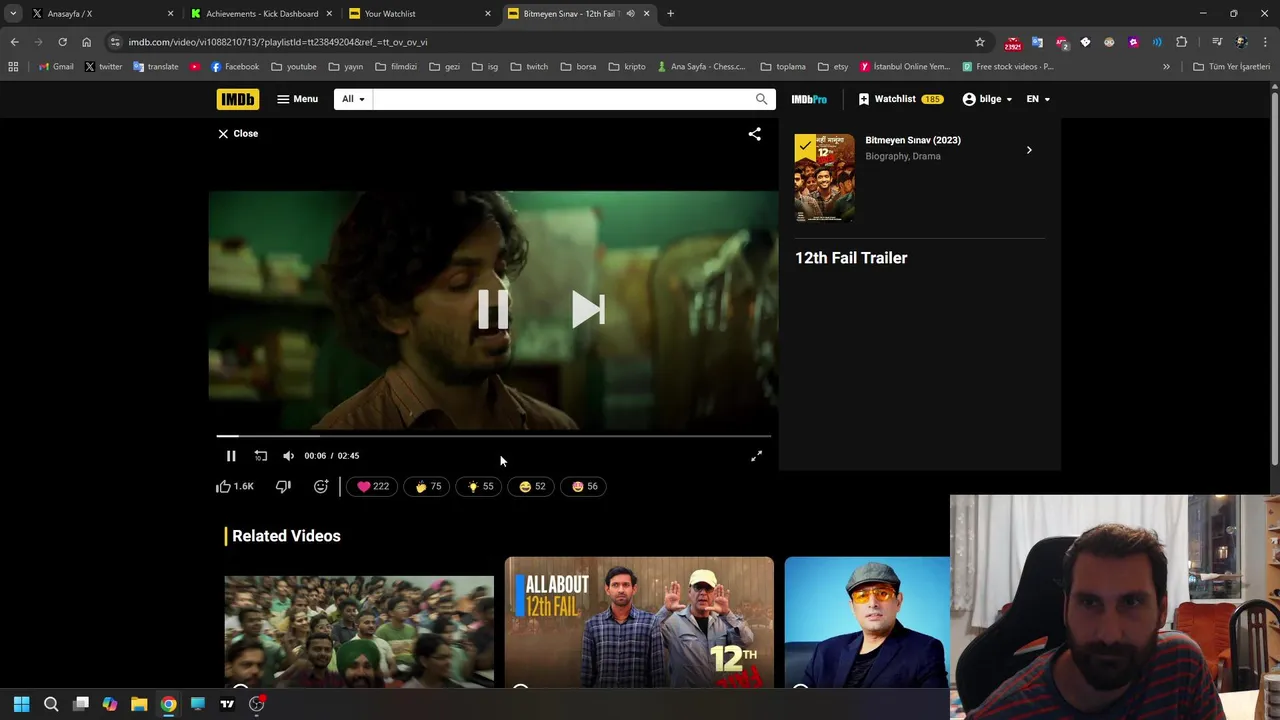1280x720 pixels.
Task: Show more bookmarks chevron
Action: point(1166,67)
